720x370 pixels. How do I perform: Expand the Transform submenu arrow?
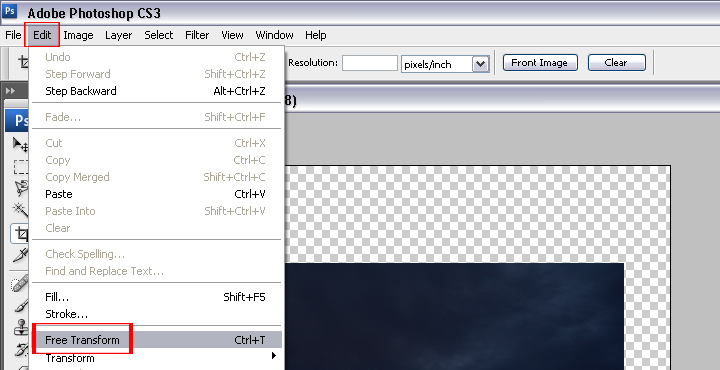click(274, 355)
